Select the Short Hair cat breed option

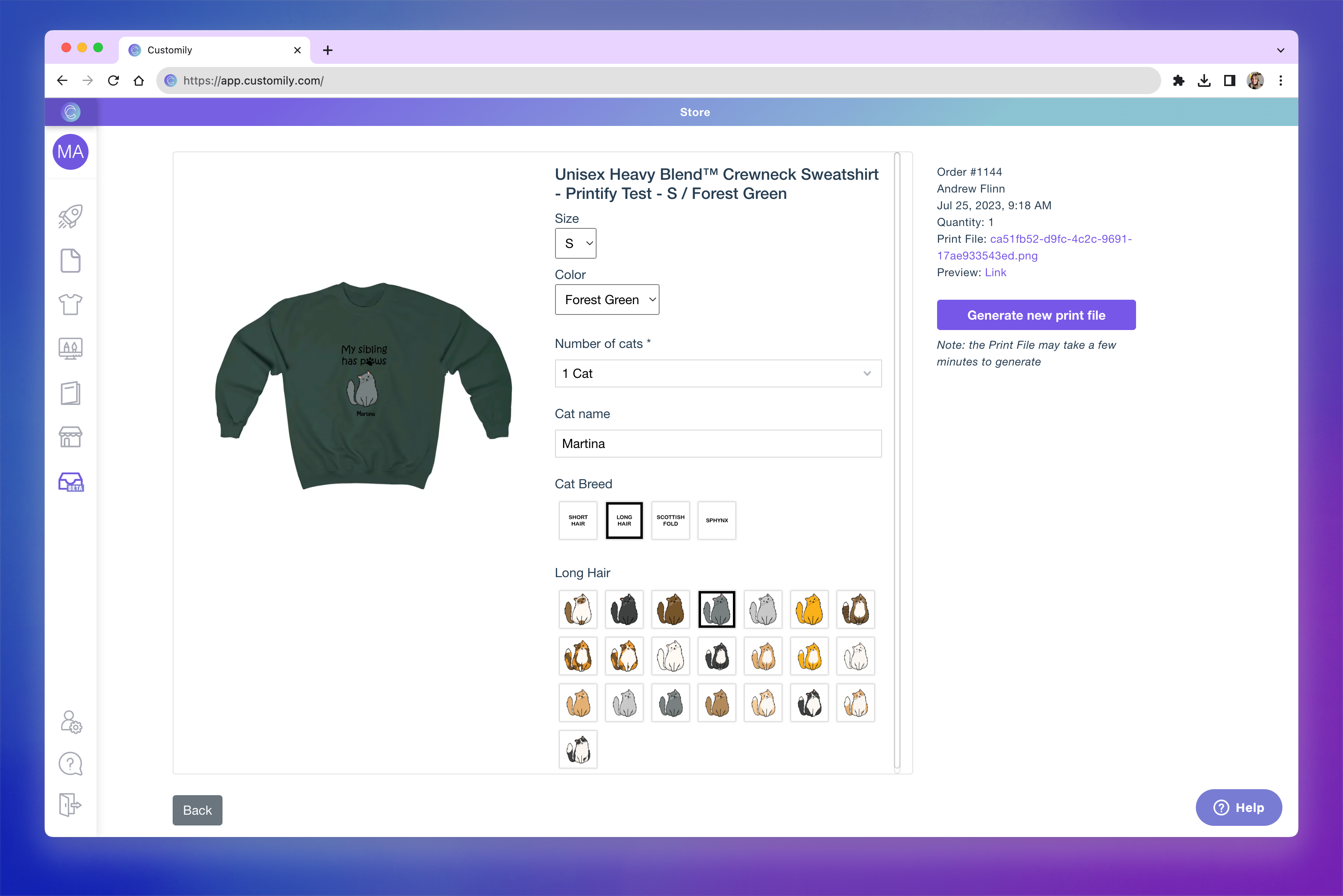coord(577,520)
